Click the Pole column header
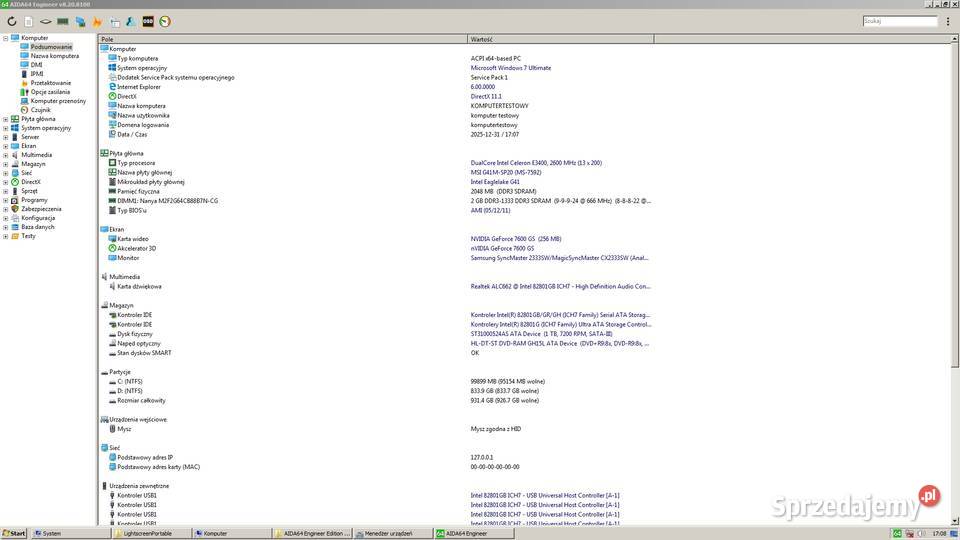The height and width of the screenshot is (540, 960). coord(280,39)
